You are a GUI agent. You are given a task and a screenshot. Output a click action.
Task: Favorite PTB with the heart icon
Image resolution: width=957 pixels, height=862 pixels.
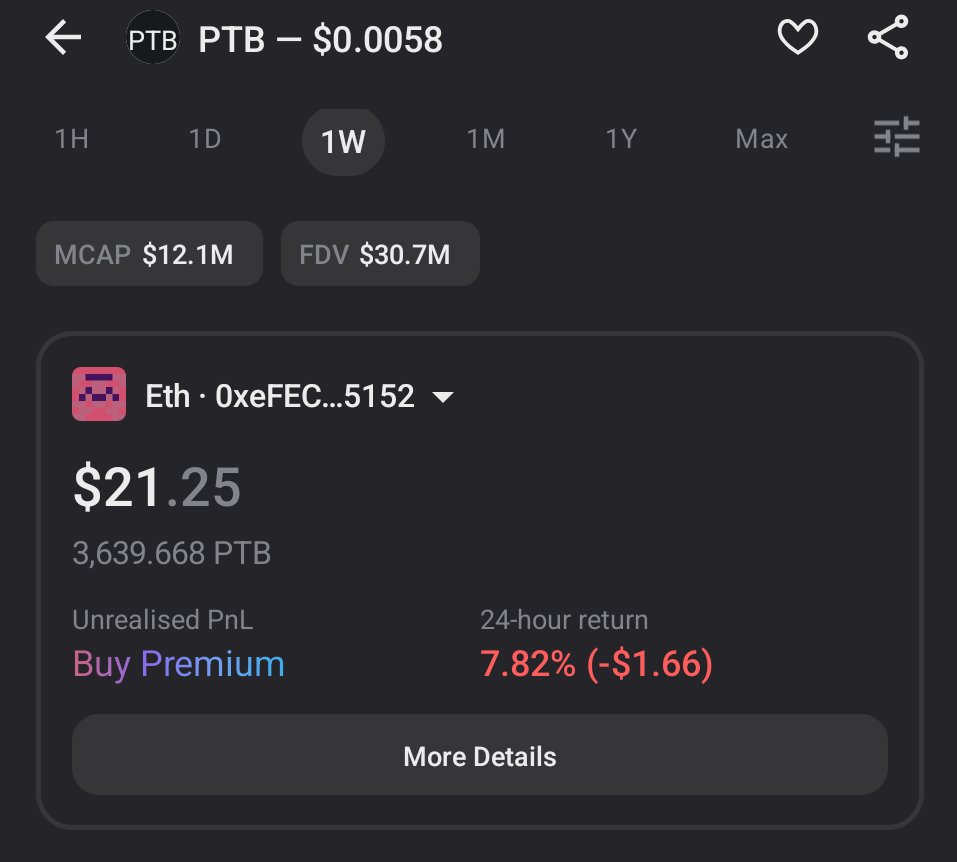(797, 38)
